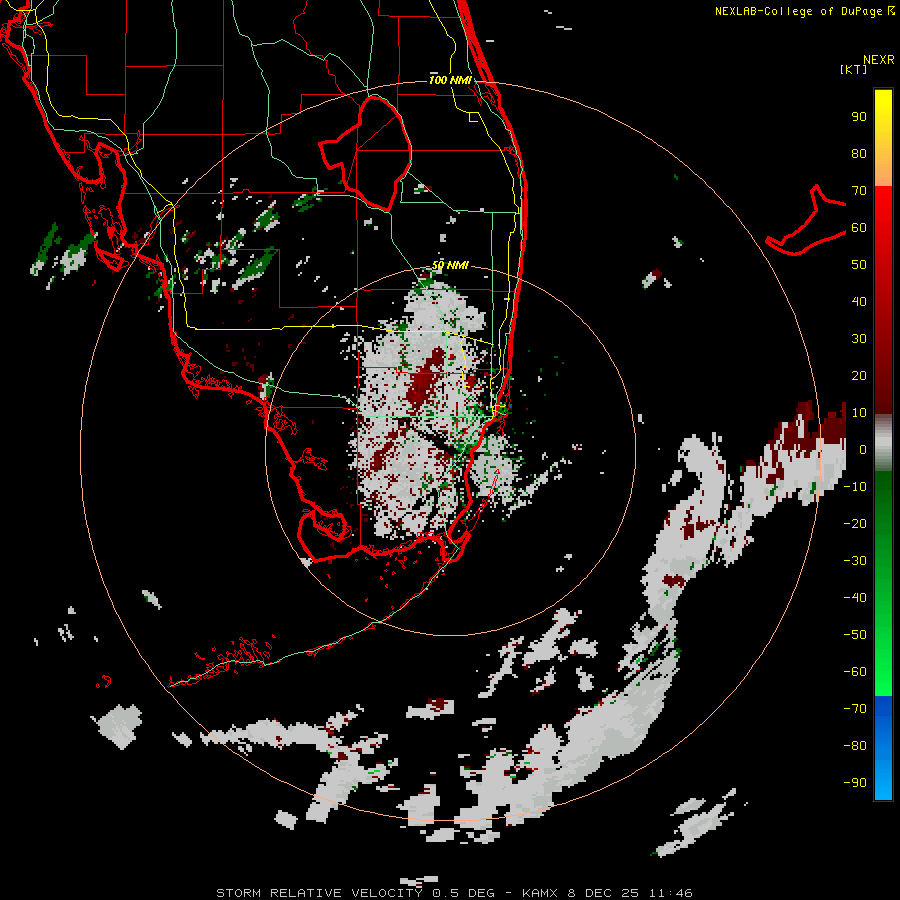The width and height of the screenshot is (900, 900).
Task: Click the 50 NMI range ring label
Action: click(x=450, y=265)
